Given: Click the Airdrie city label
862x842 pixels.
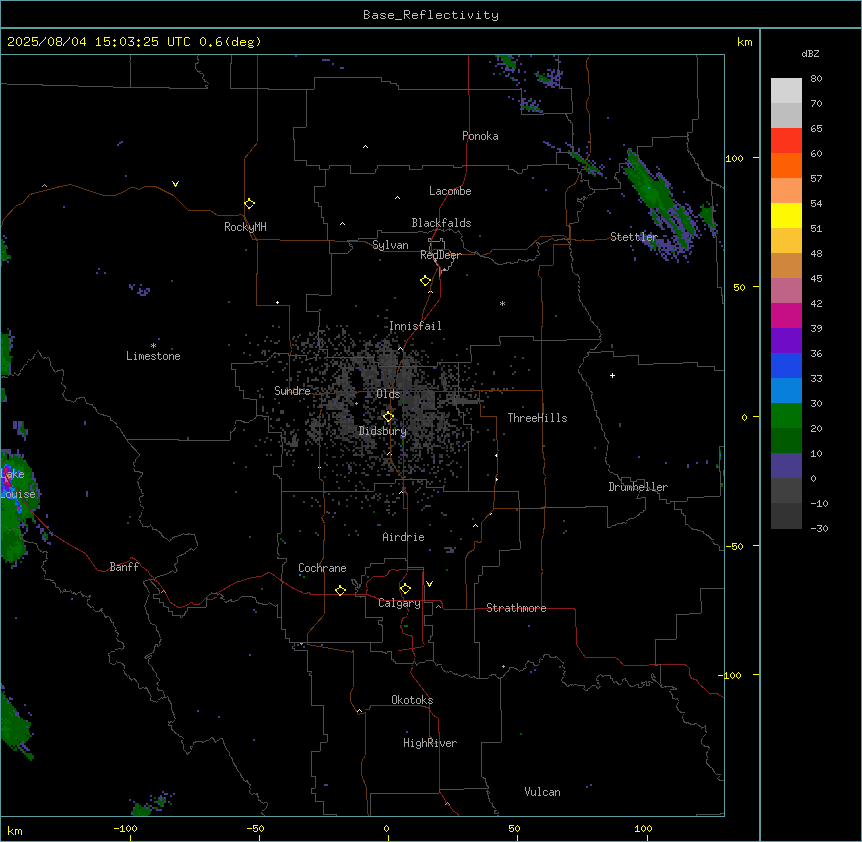Looking at the screenshot, I should (404, 537).
